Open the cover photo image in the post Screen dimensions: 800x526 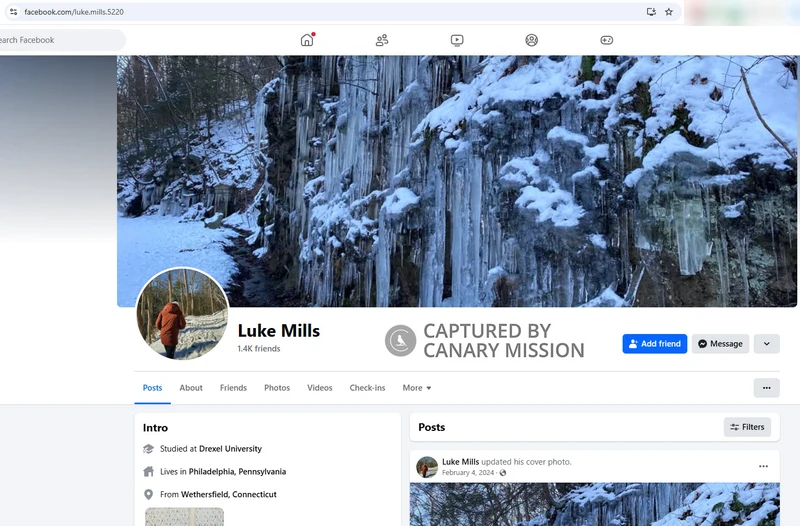[594, 504]
